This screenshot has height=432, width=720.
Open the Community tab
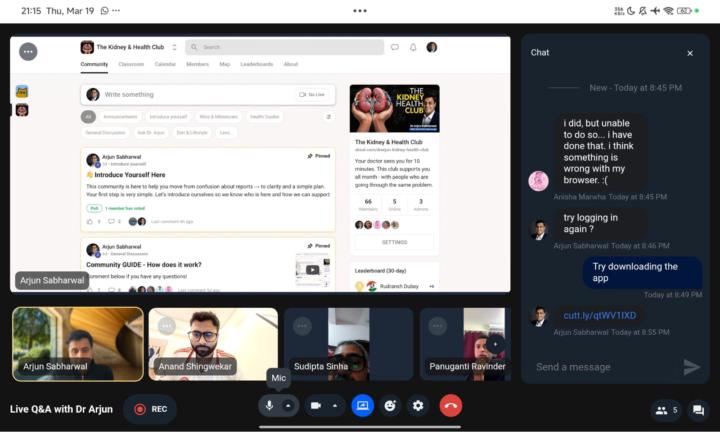(94, 64)
